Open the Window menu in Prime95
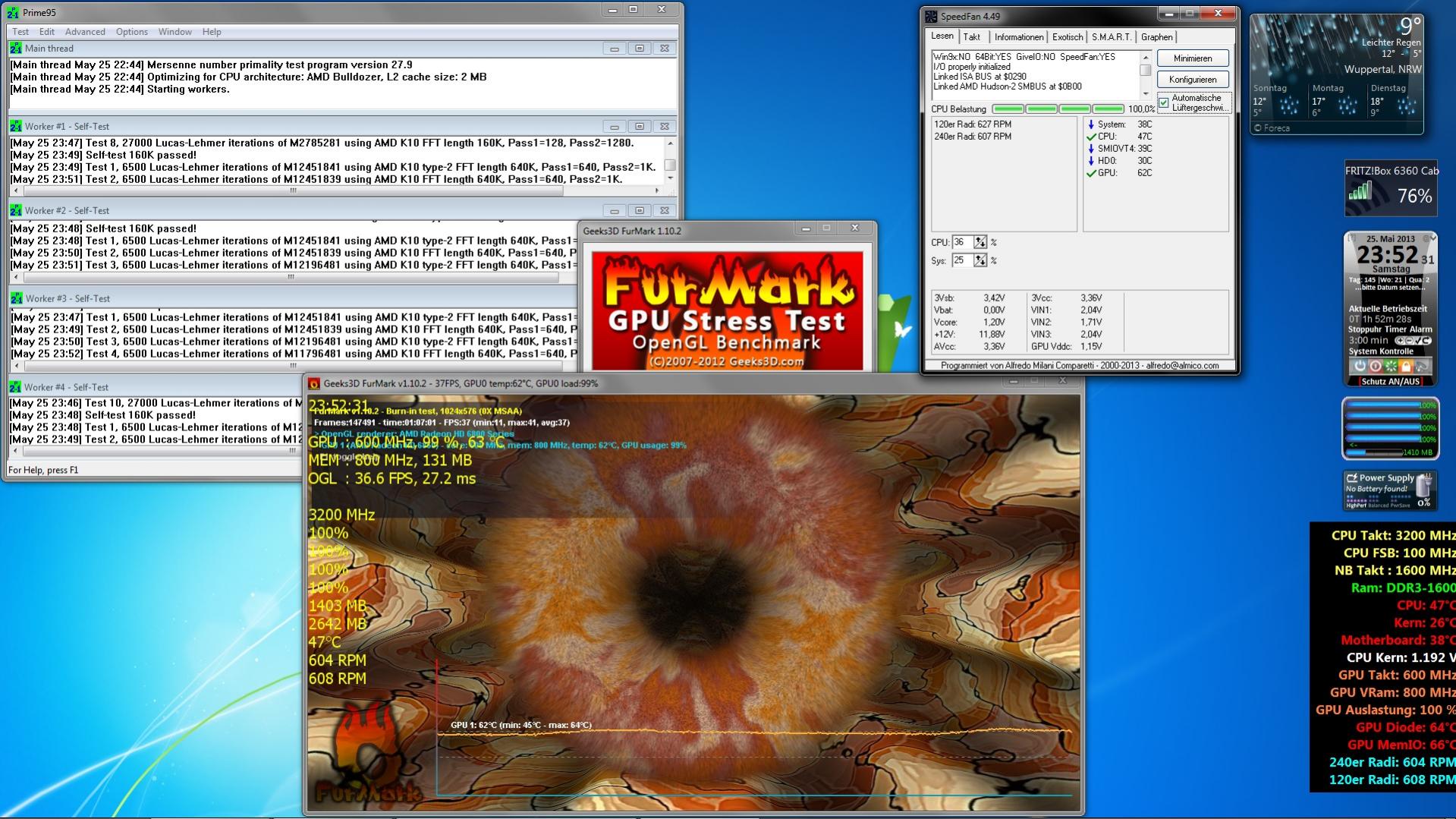1456x819 pixels. (x=175, y=32)
